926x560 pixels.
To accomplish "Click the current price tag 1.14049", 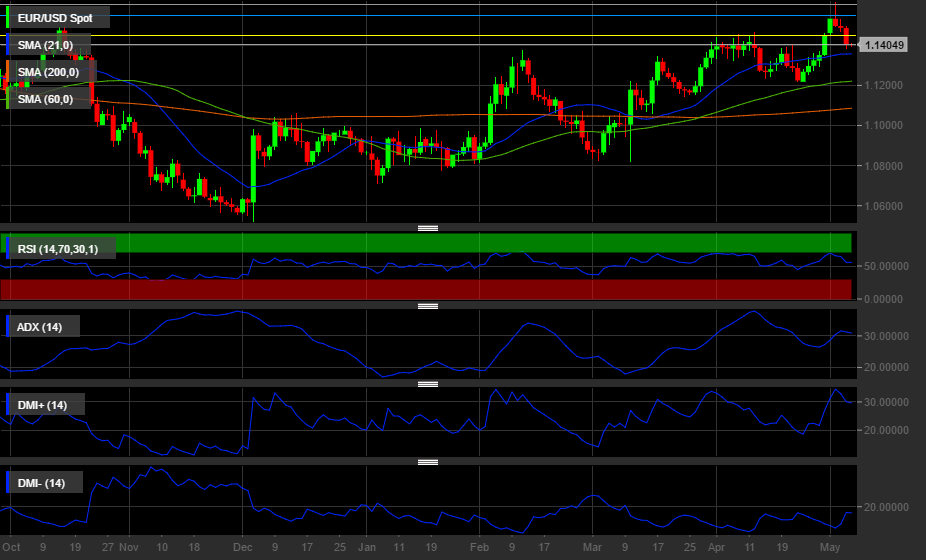I will (x=884, y=45).
